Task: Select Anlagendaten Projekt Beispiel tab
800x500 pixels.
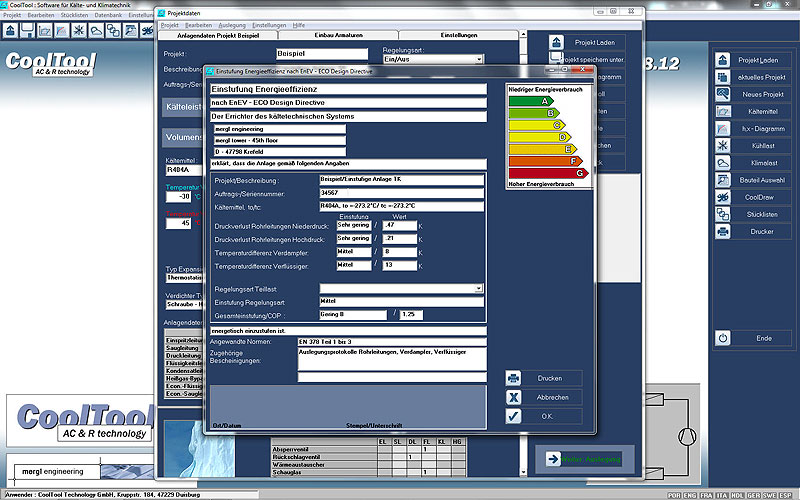Action: (x=218, y=35)
